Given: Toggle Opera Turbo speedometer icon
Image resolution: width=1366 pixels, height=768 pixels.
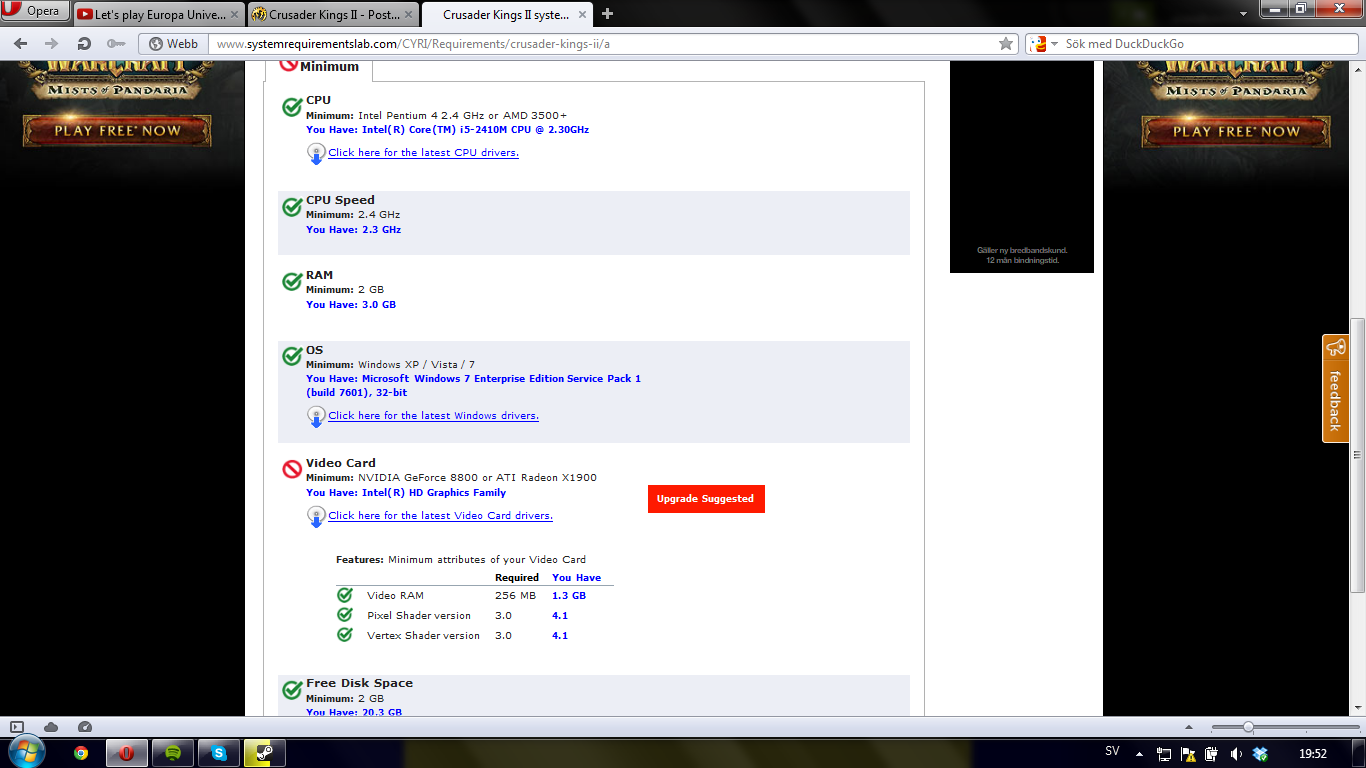Looking at the screenshot, I should [85, 727].
